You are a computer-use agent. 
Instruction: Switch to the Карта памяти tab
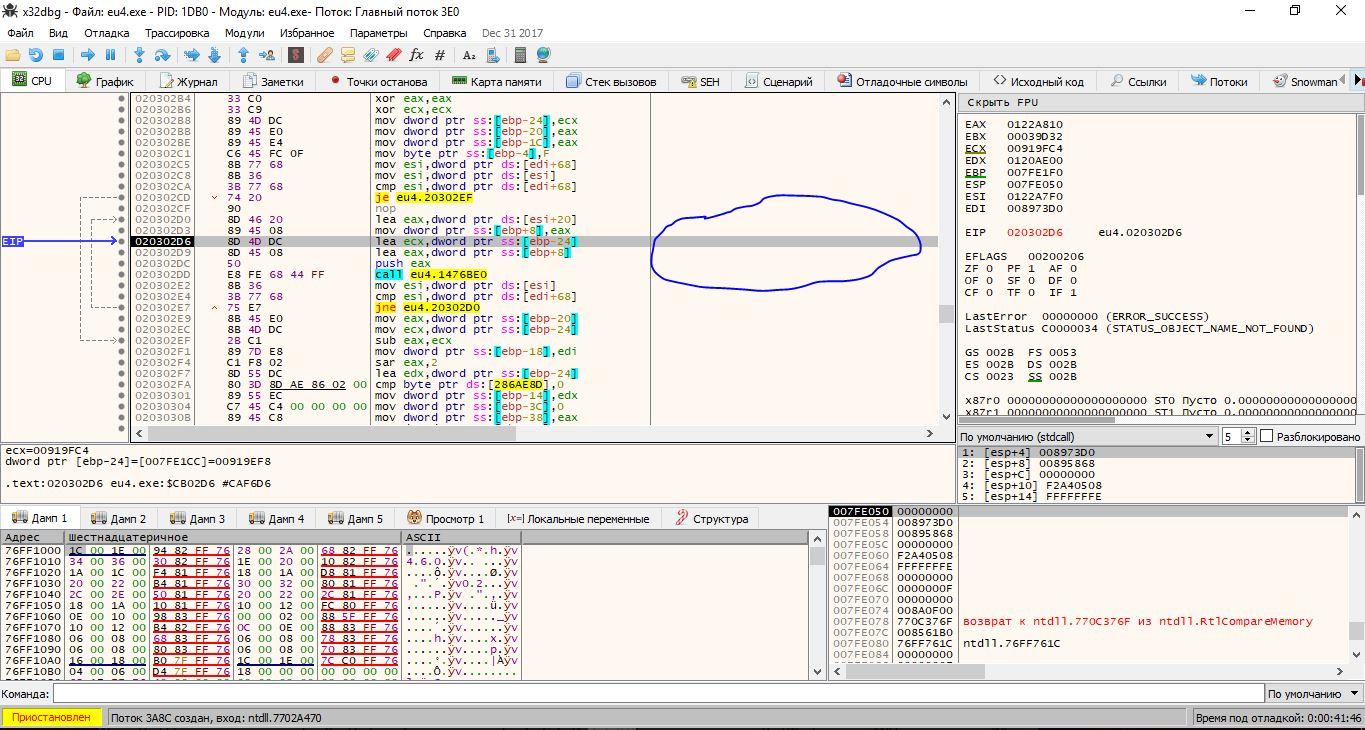(496, 81)
